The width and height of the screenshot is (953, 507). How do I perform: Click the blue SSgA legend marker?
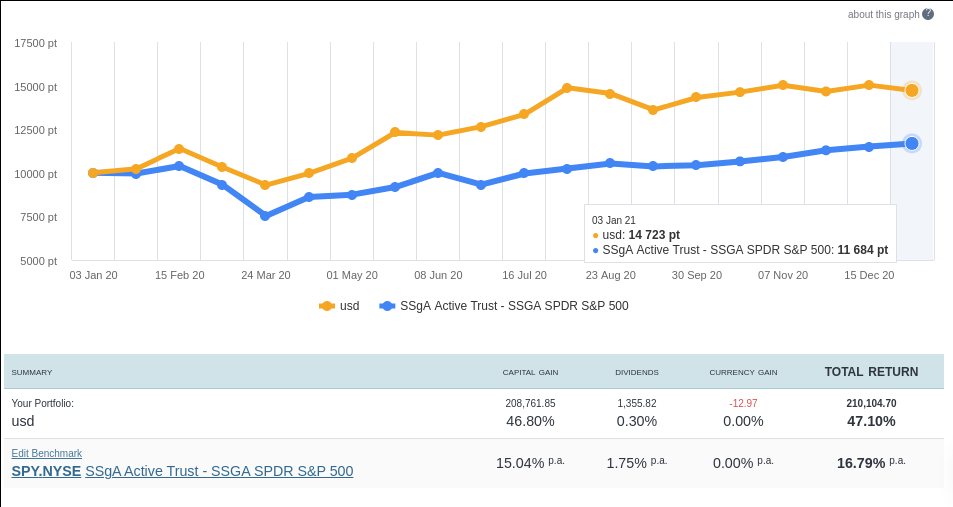(x=387, y=306)
